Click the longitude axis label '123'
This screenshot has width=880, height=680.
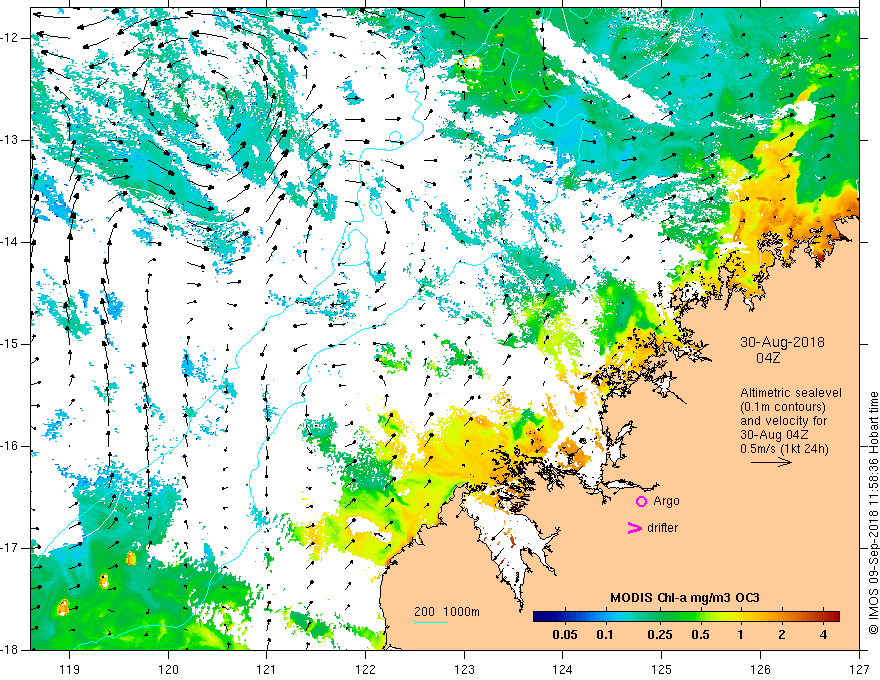point(464,669)
